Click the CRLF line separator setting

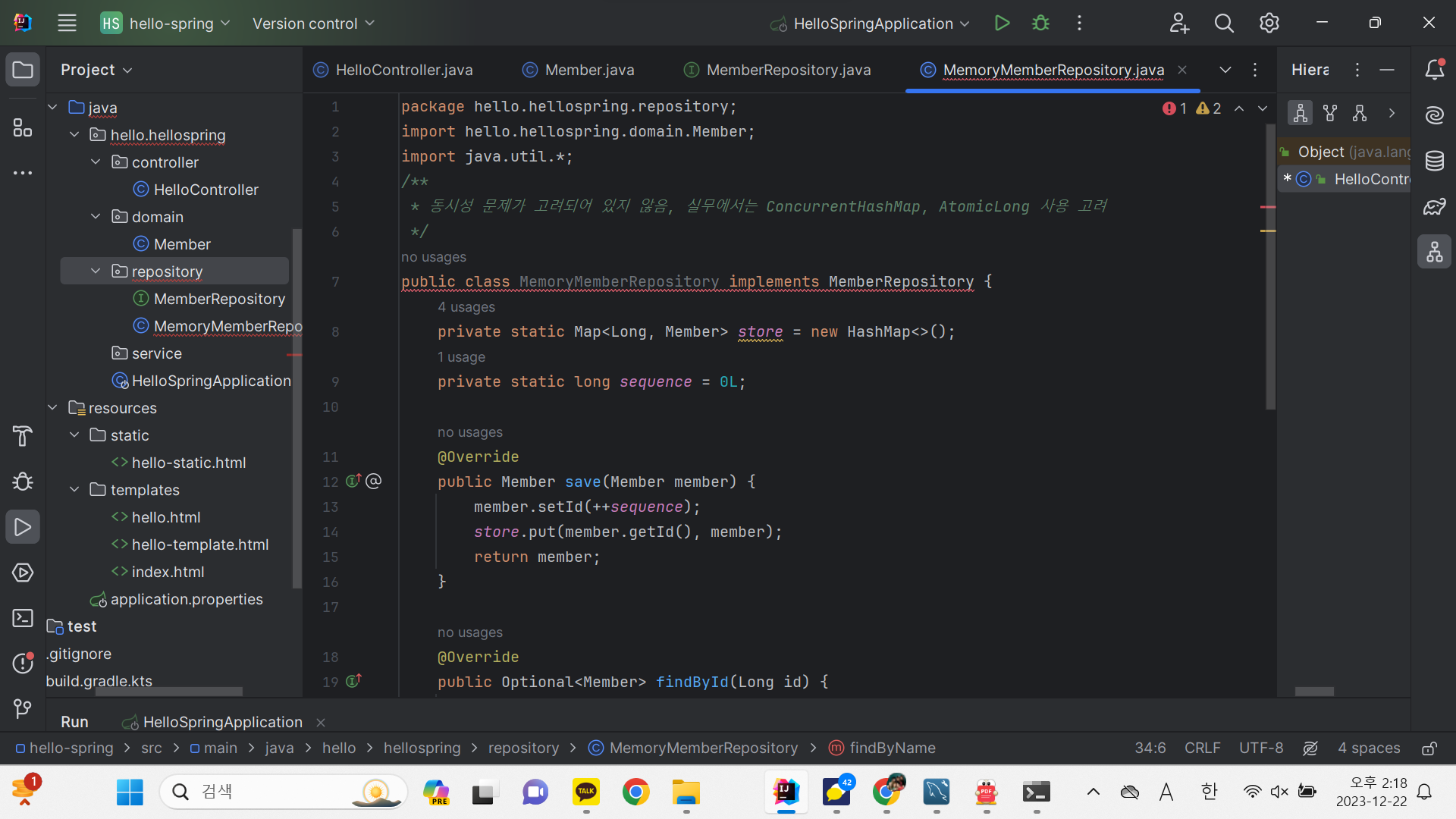1202,748
